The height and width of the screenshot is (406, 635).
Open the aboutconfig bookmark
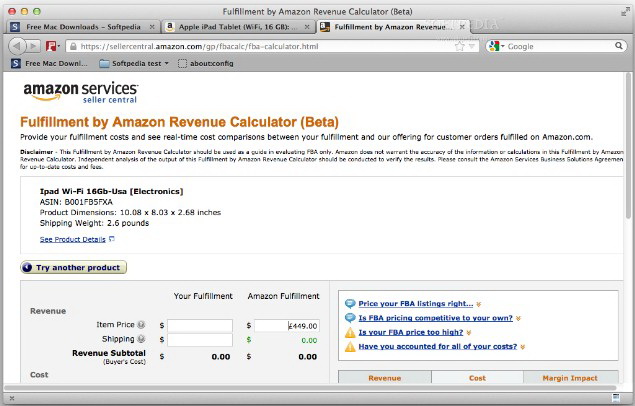point(206,64)
